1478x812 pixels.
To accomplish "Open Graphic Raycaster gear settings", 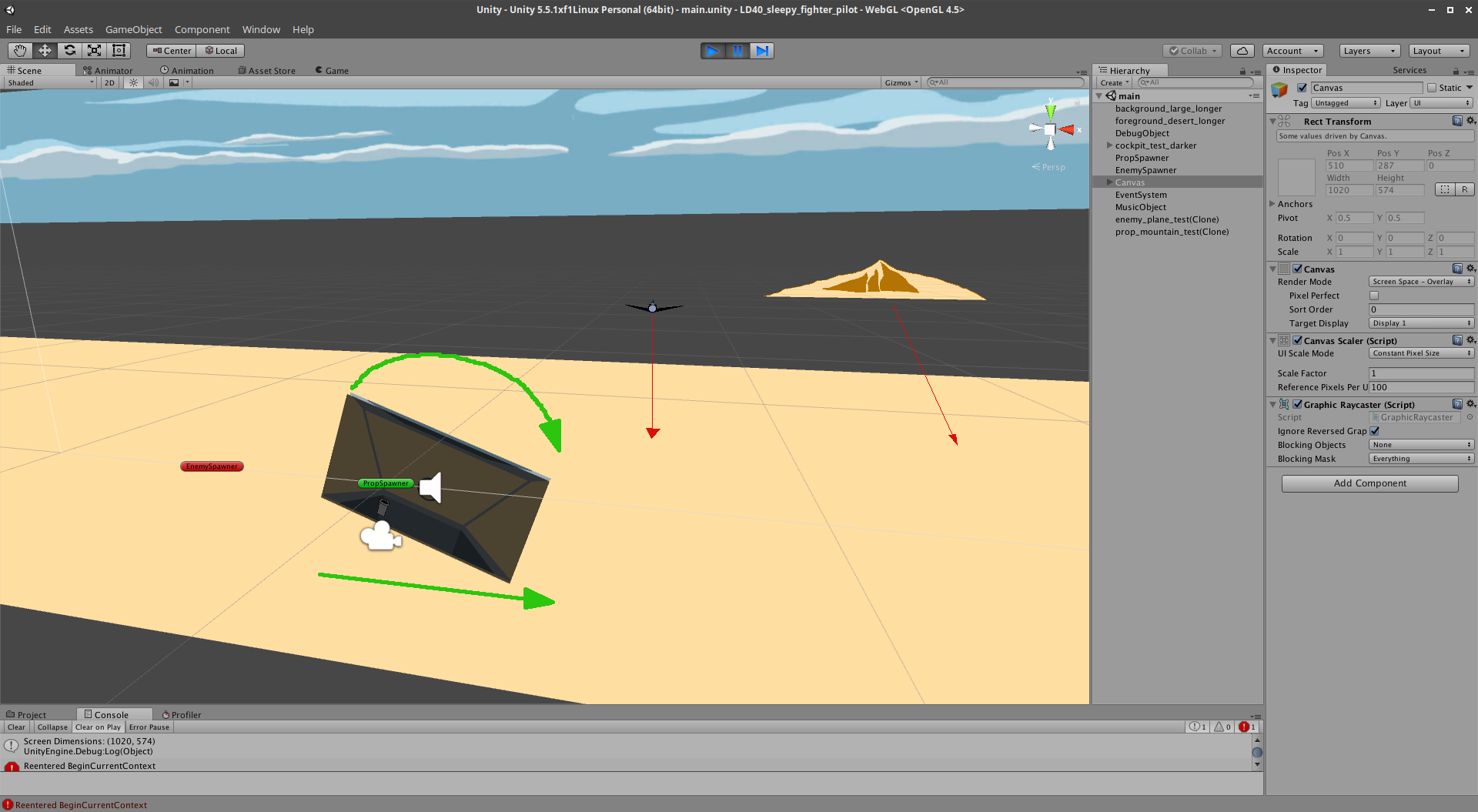I will [x=1471, y=404].
